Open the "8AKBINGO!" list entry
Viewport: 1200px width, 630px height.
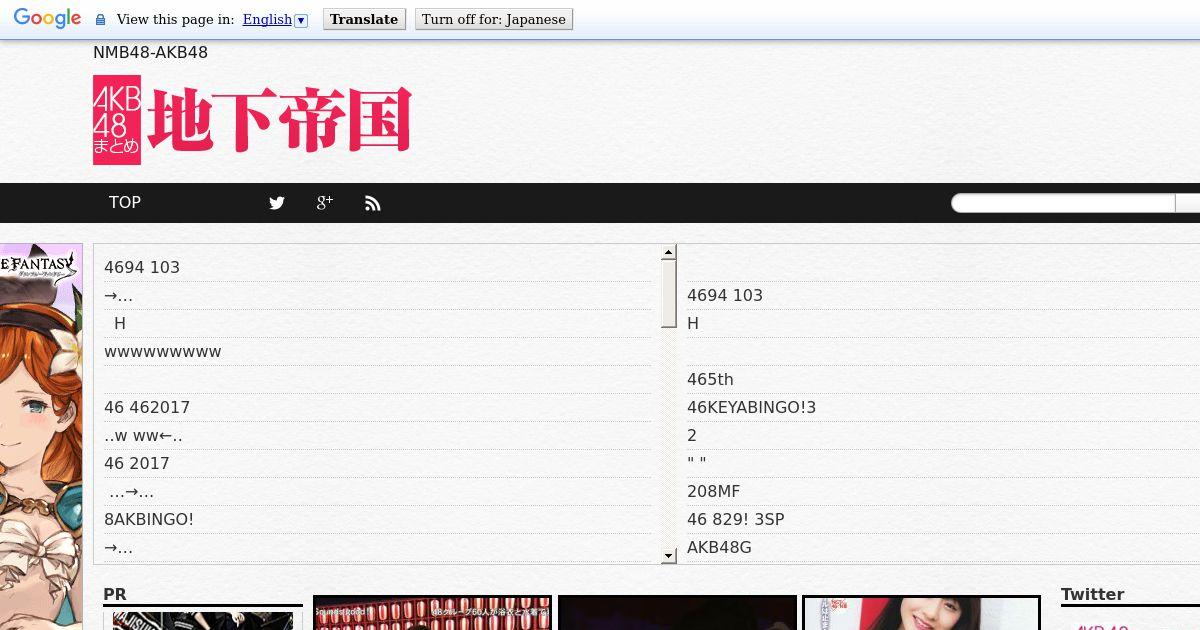tap(149, 519)
